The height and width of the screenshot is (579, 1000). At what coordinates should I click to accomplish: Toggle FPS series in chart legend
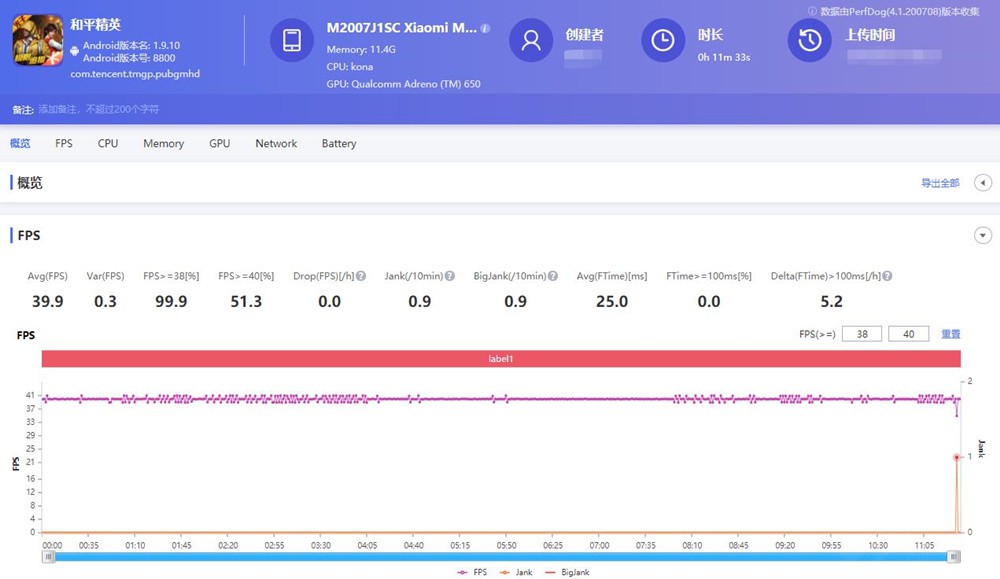472,573
